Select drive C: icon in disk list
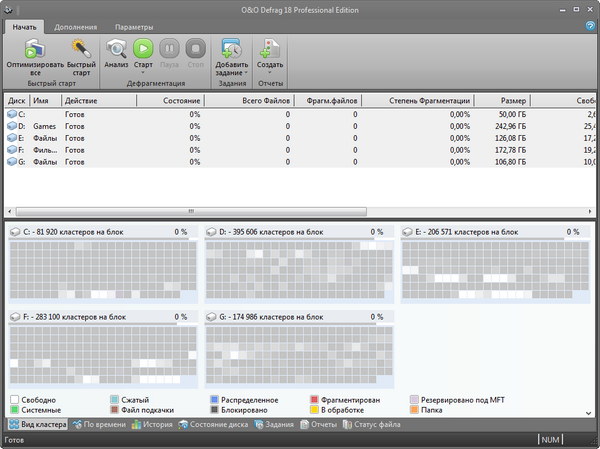600x449 pixels. click(x=13, y=115)
